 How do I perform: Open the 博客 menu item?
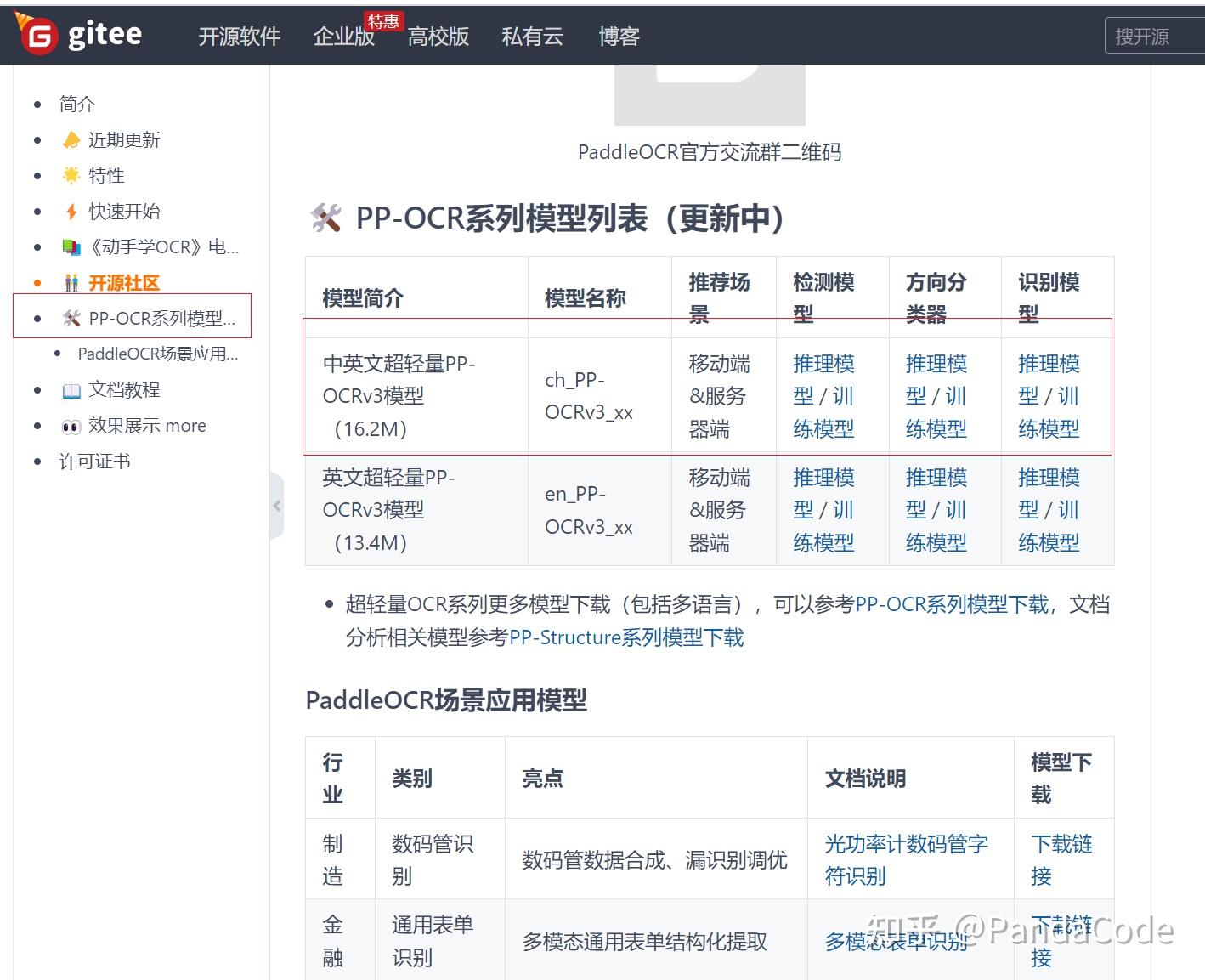tap(619, 36)
